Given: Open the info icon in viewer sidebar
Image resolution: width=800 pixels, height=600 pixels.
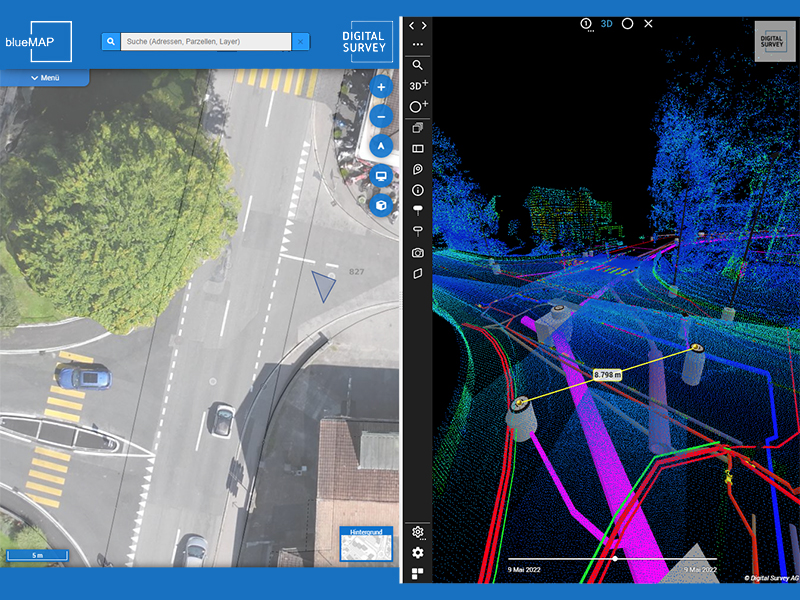Looking at the screenshot, I should pos(417,190).
